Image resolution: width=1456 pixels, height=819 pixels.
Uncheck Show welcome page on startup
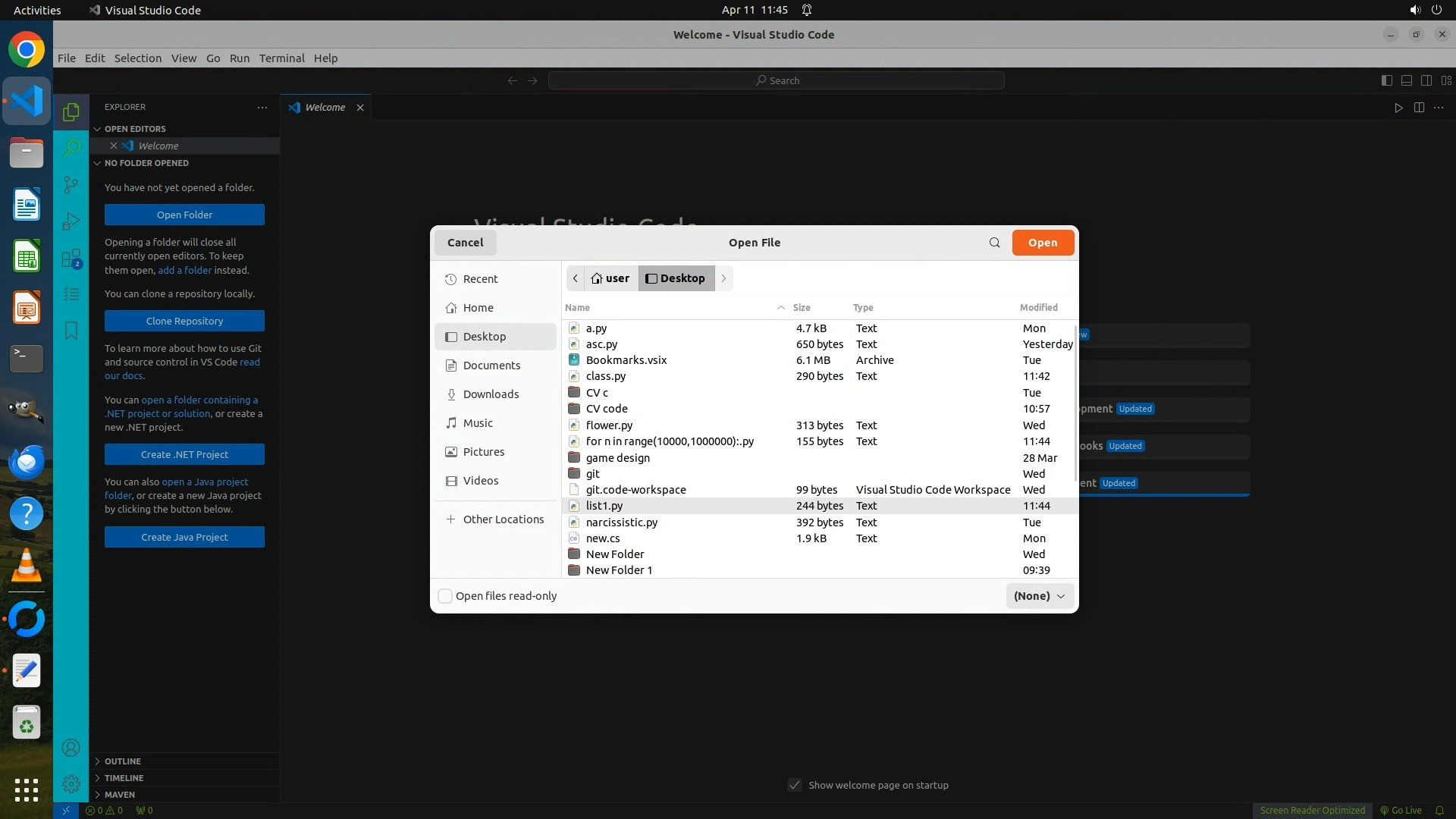point(795,785)
